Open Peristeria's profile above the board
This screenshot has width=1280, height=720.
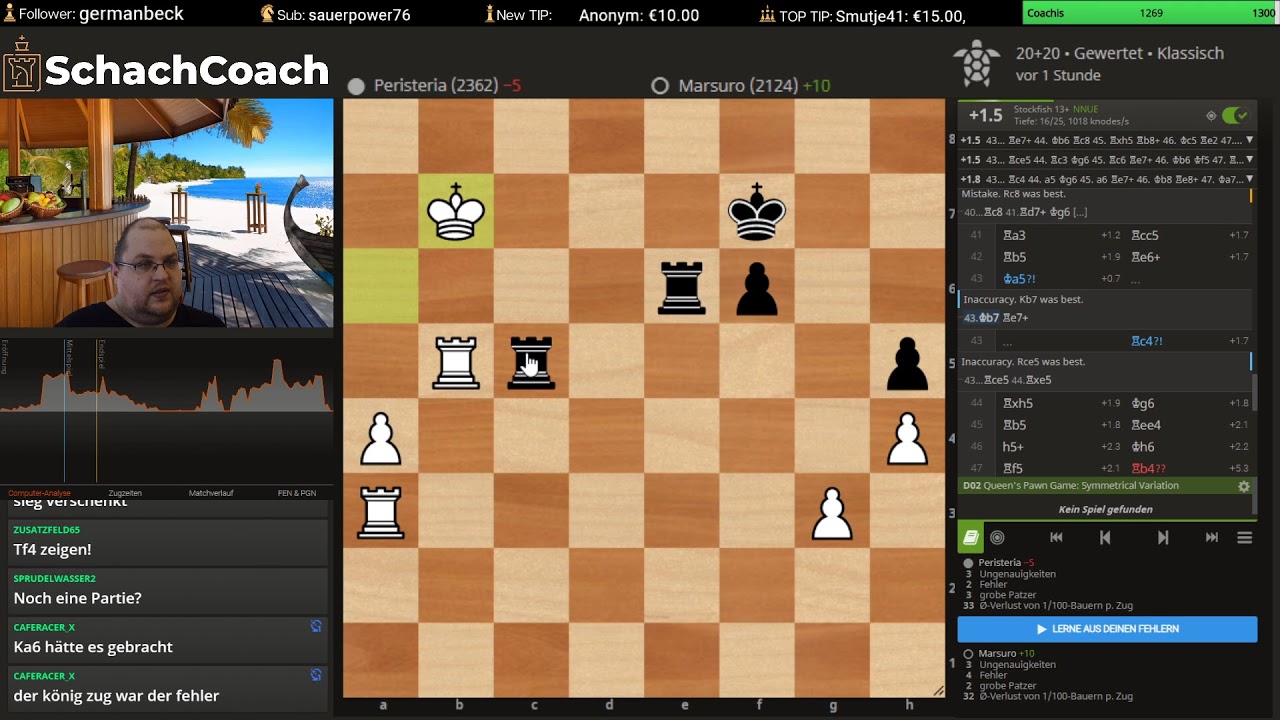[435, 86]
